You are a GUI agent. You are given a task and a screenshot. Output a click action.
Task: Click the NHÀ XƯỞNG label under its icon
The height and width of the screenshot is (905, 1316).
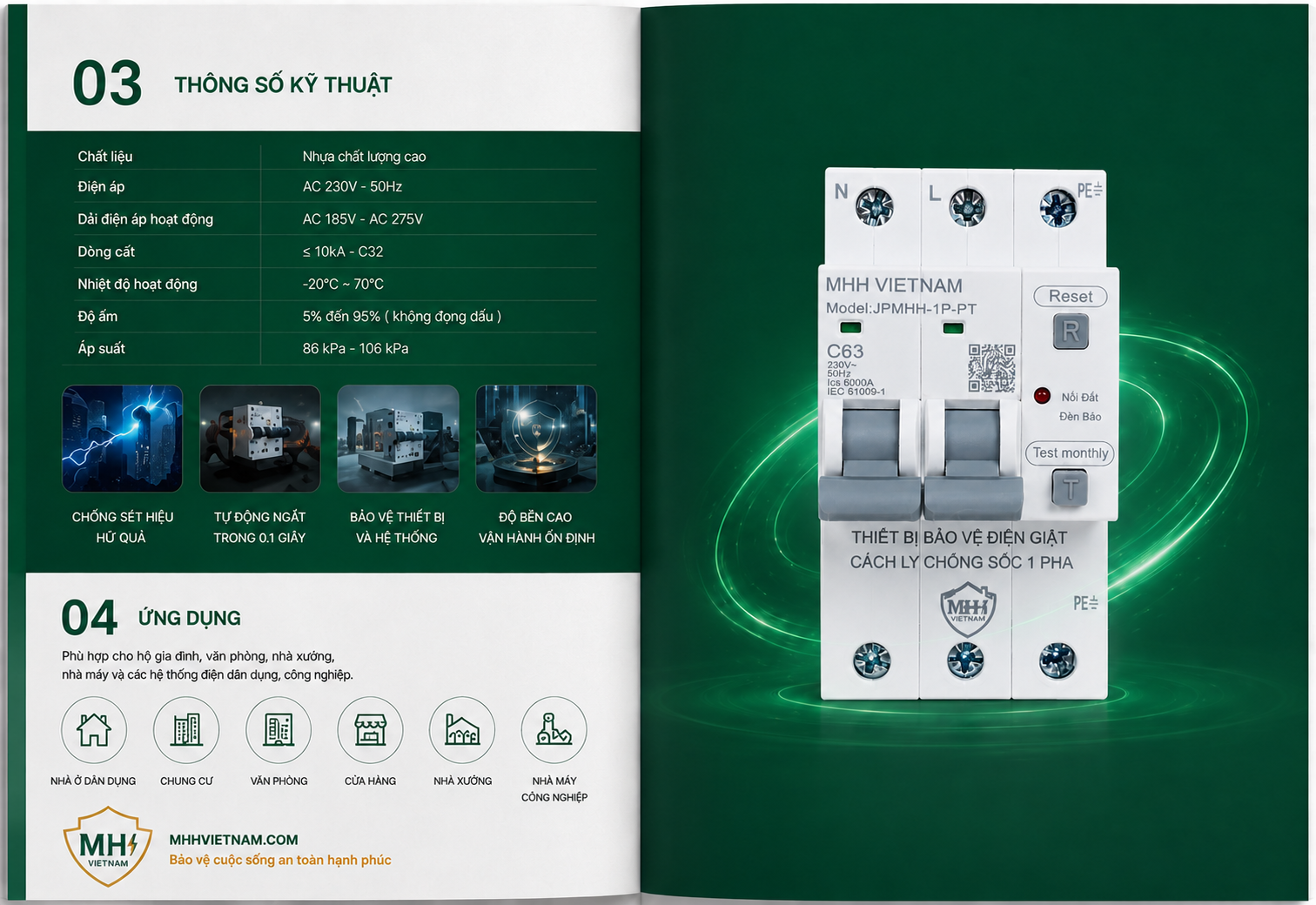tap(462, 781)
